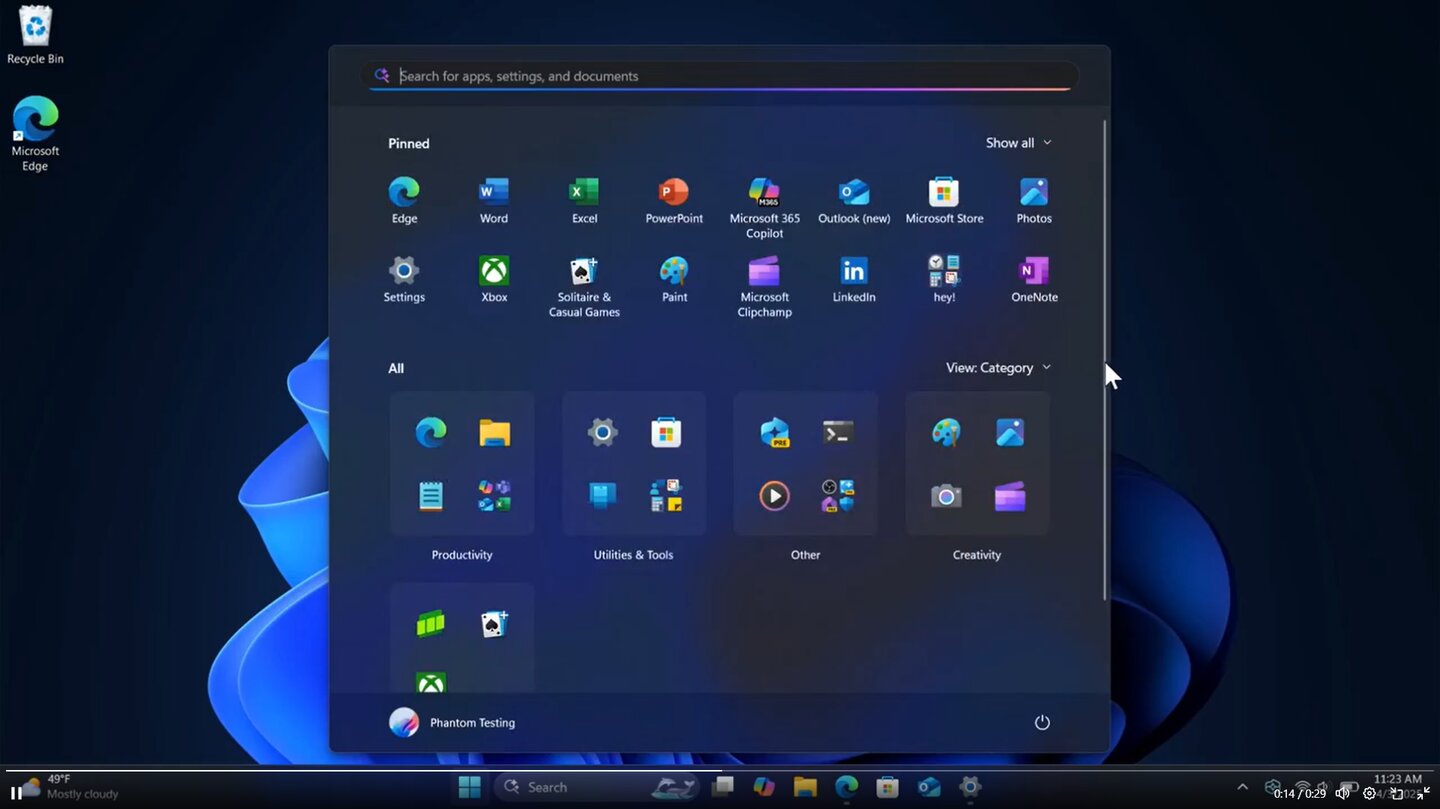1440x809 pixels.
Task: Open the Productivity category folder
Action: [461, 463]
